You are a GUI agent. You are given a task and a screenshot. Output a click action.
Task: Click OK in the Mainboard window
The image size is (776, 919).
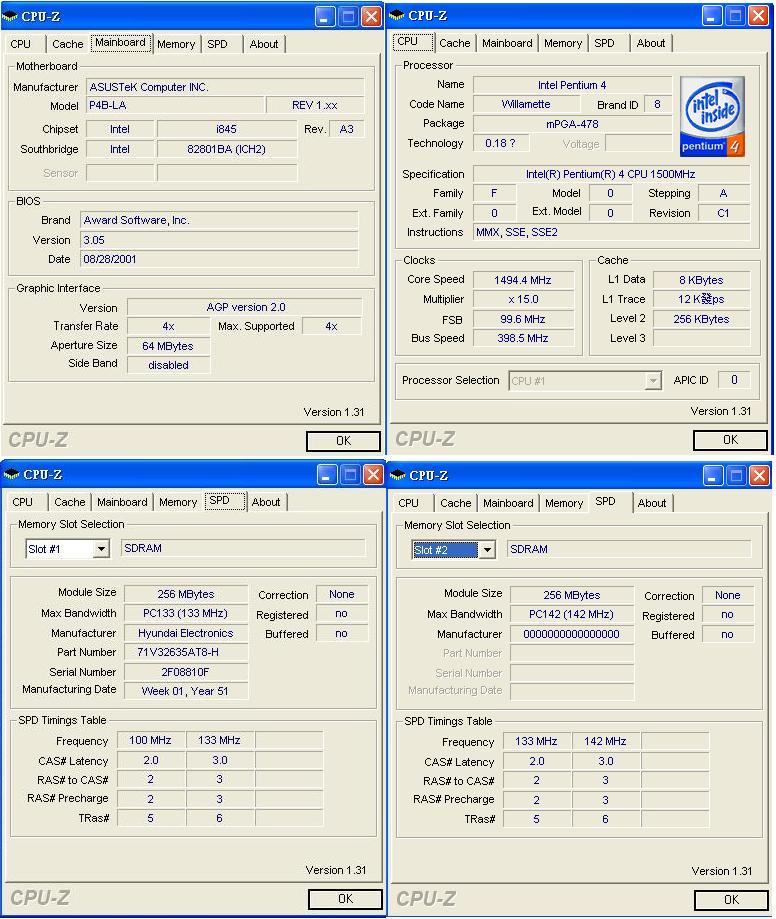point(343,441)
